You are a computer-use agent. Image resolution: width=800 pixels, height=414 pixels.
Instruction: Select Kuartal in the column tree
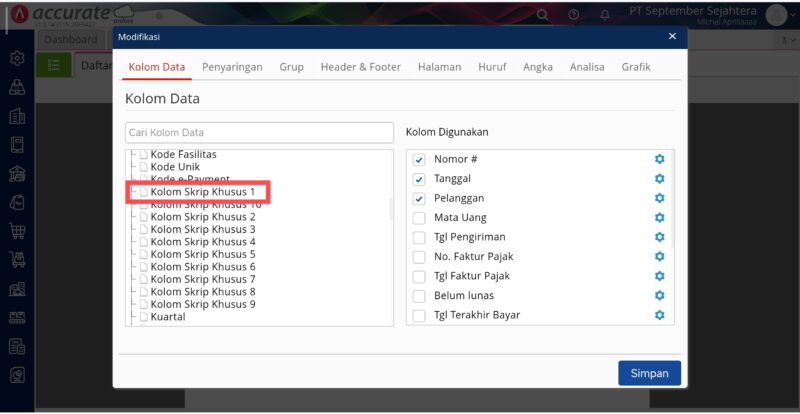[167, 317]
